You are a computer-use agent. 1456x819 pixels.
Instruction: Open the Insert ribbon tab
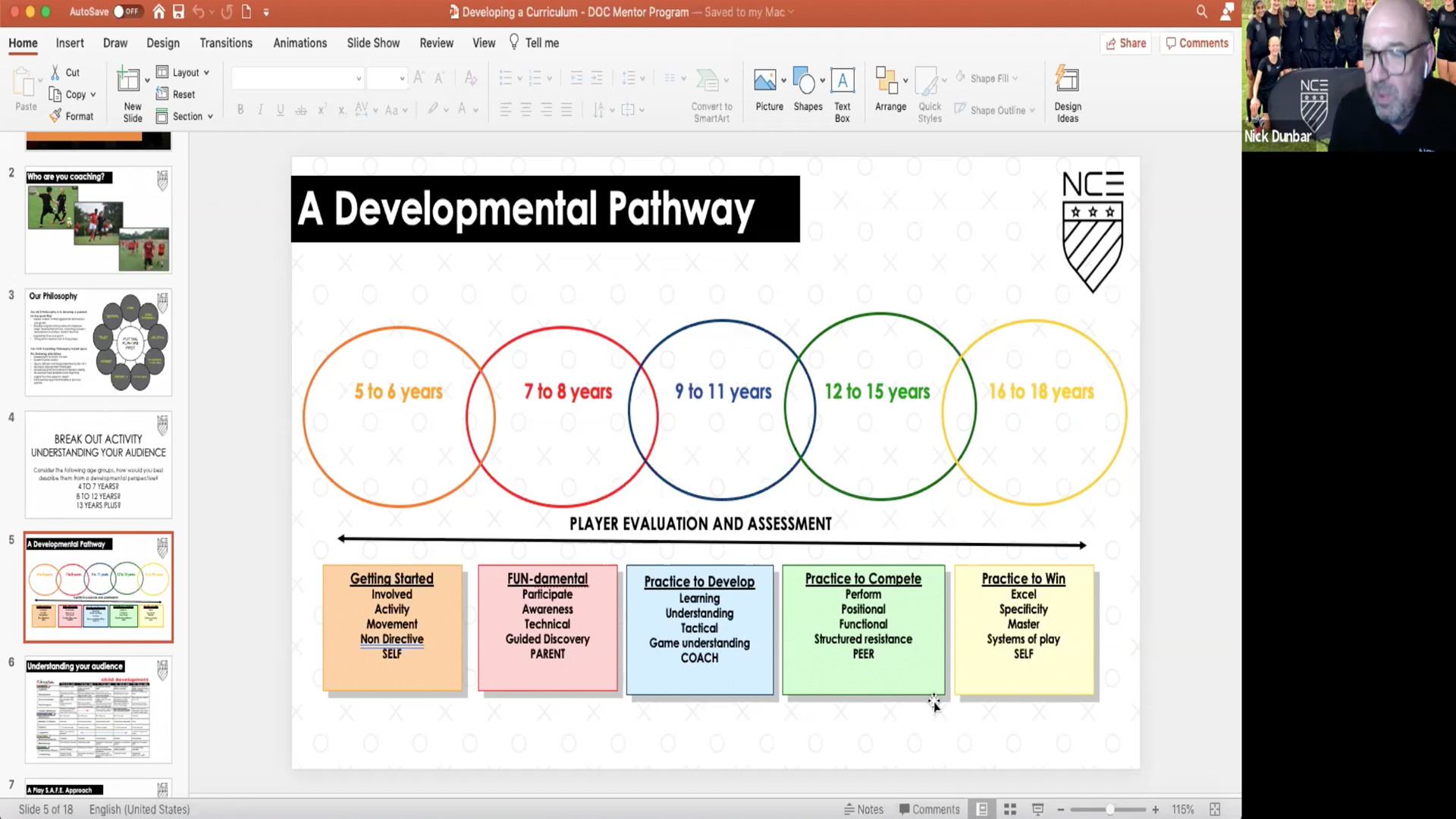tap(70, 43)
